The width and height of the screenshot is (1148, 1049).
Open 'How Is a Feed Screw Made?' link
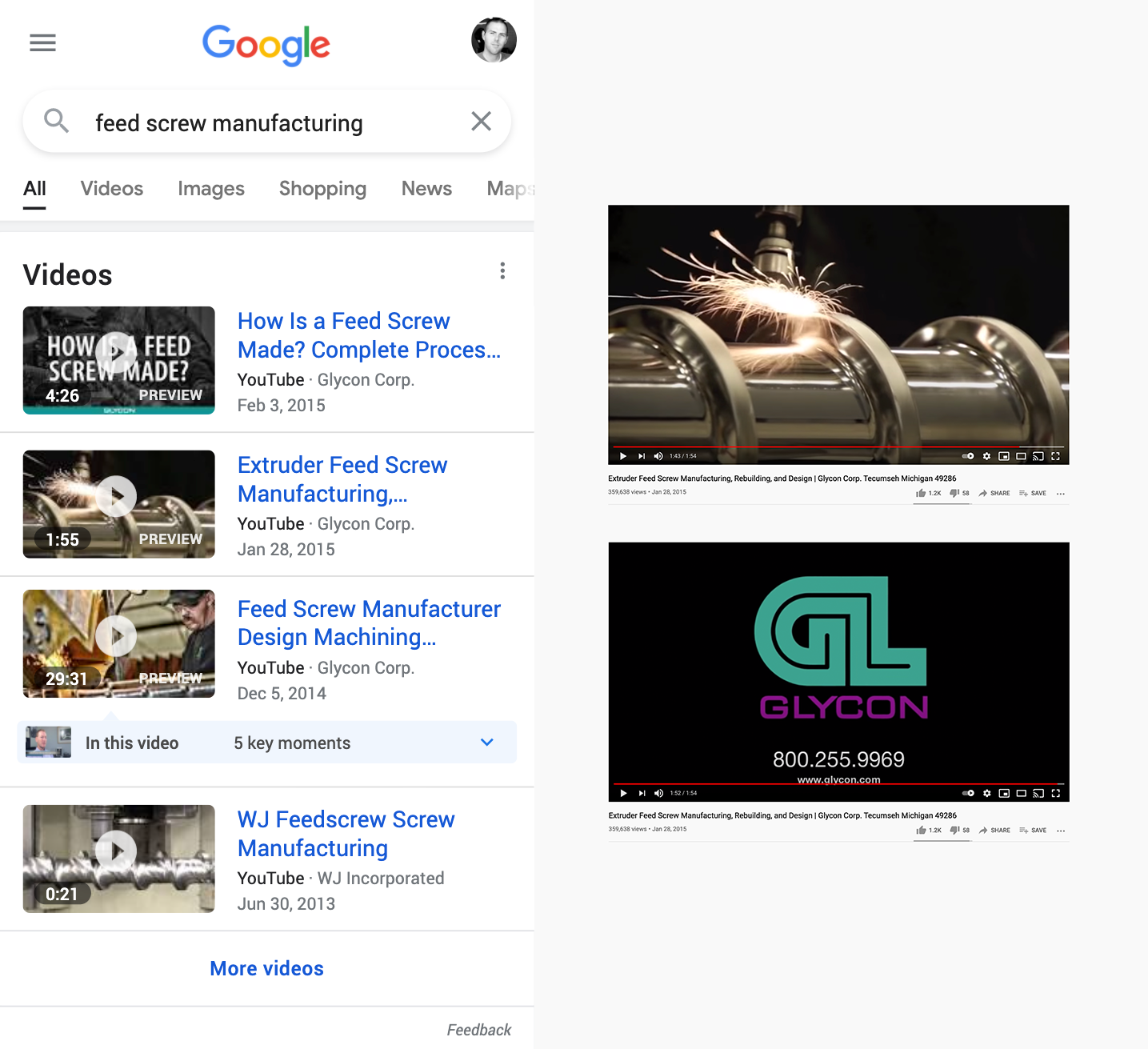[x=369, y=335]
